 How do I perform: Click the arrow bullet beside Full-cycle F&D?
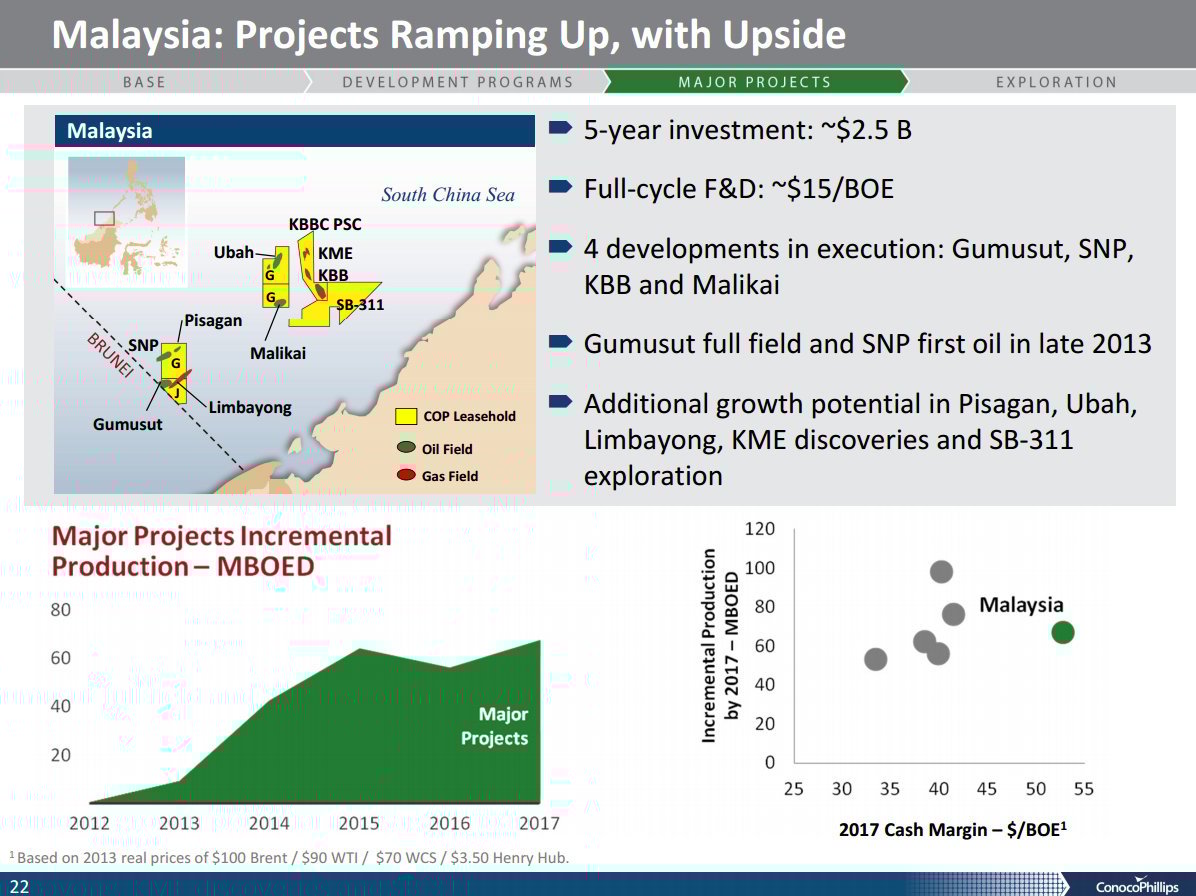pyautogui.click(x=561, y=187)
